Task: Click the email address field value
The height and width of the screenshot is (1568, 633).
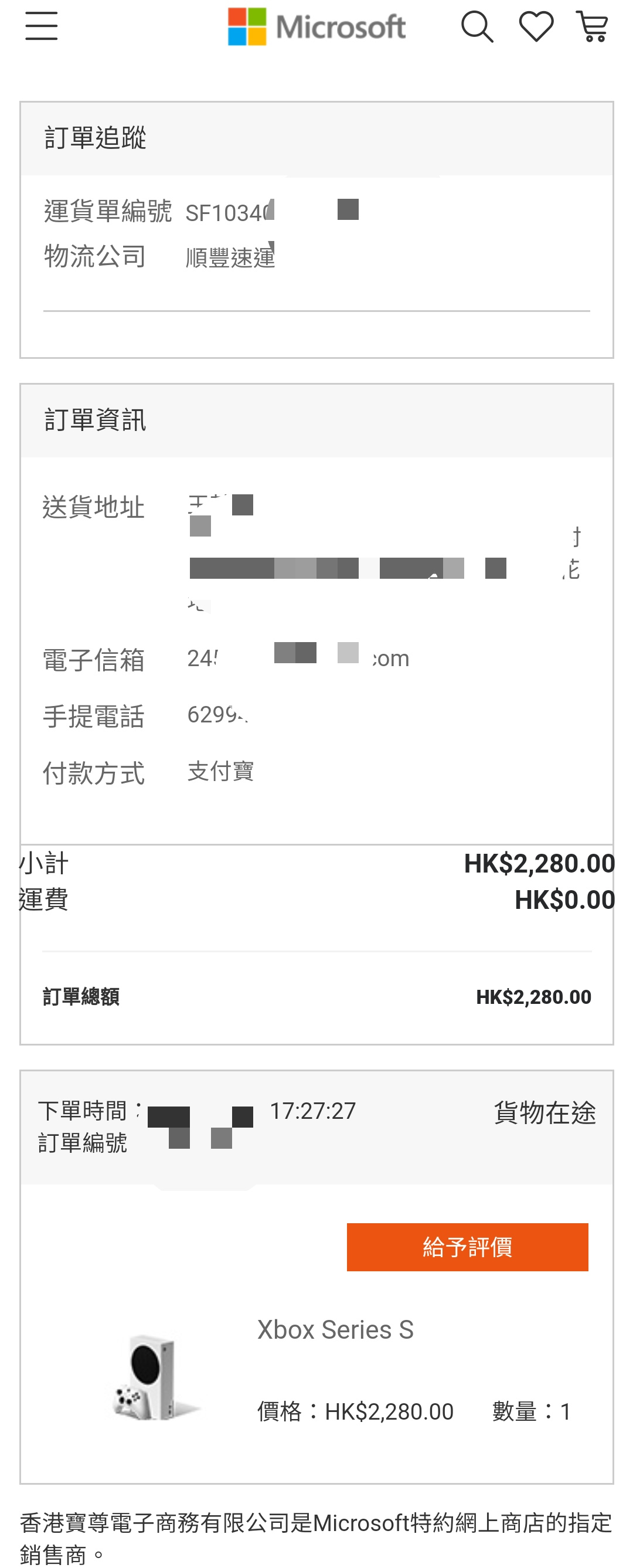Action: click(298, 657)
